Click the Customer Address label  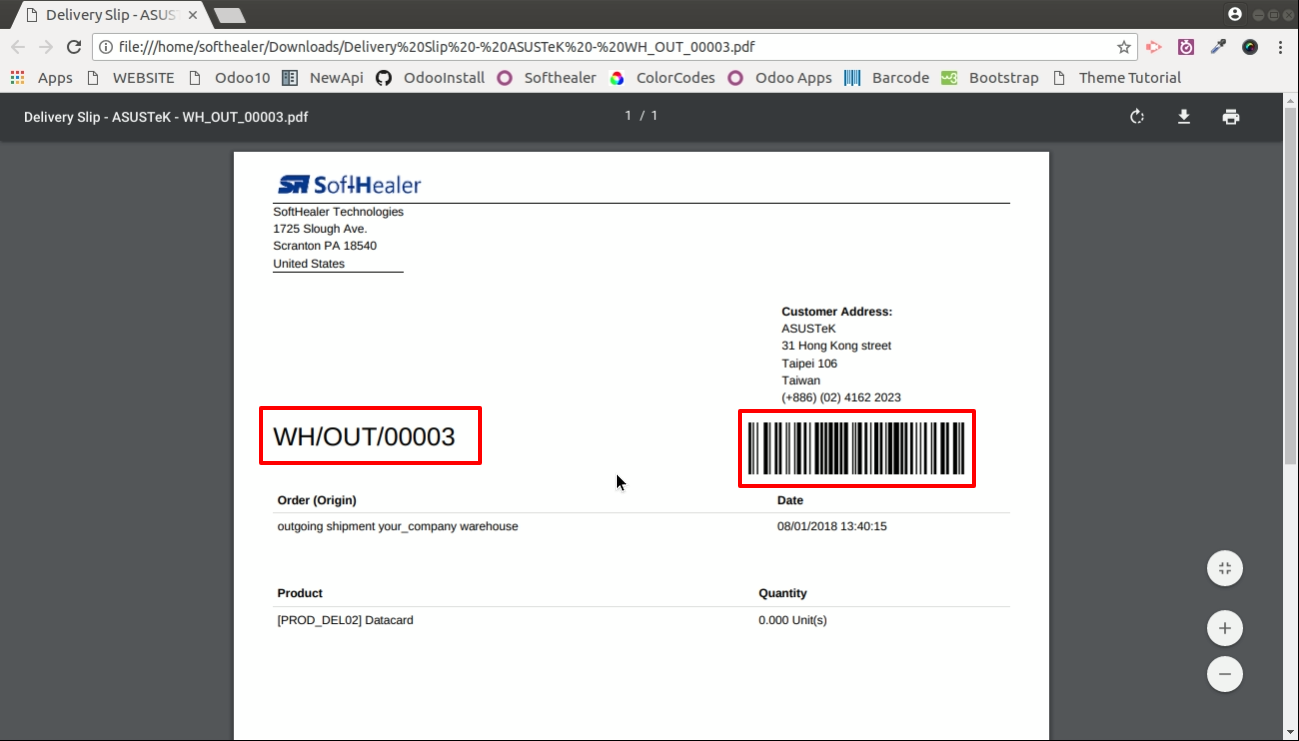click(837, 312)
